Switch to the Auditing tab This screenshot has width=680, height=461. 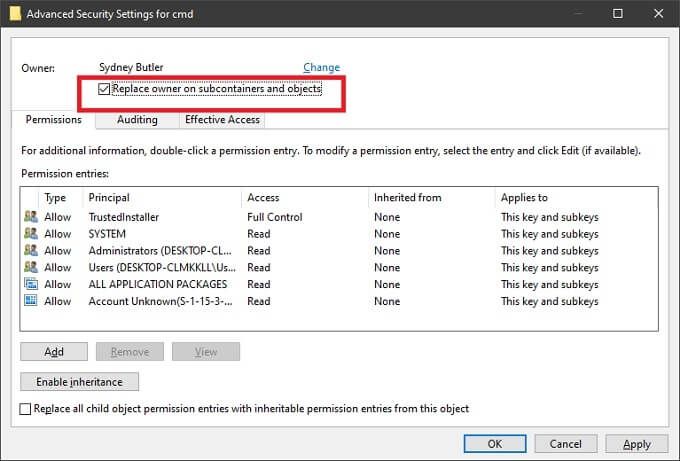point(137,120)
